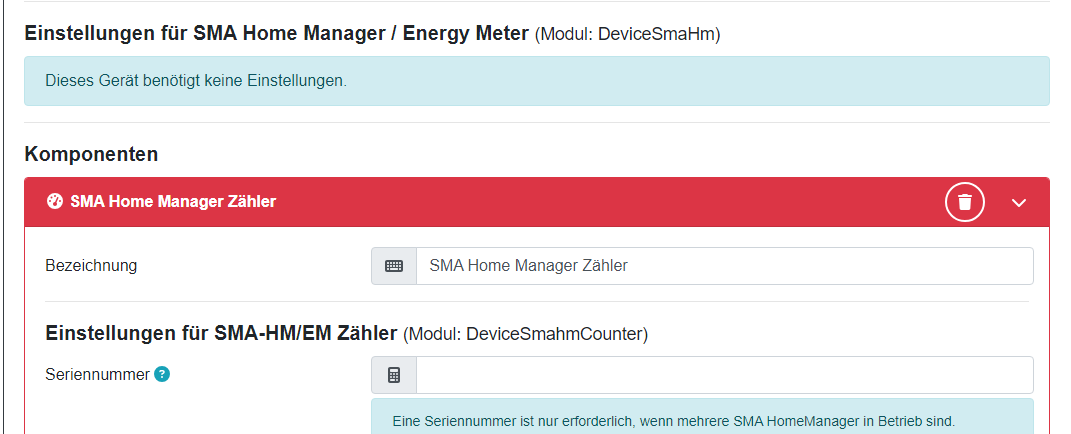
Task: Click the red header title text
Action: pos(173,201)
